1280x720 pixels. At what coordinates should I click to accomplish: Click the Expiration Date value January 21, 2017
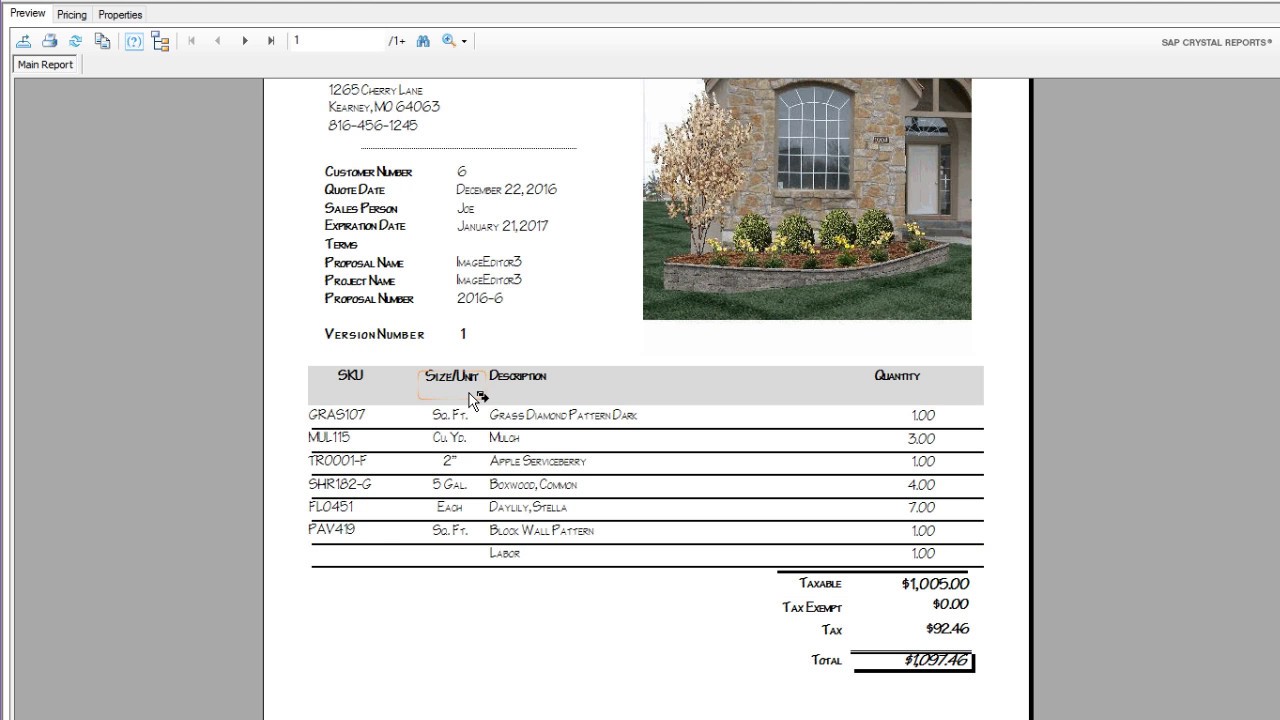(503, 226)
